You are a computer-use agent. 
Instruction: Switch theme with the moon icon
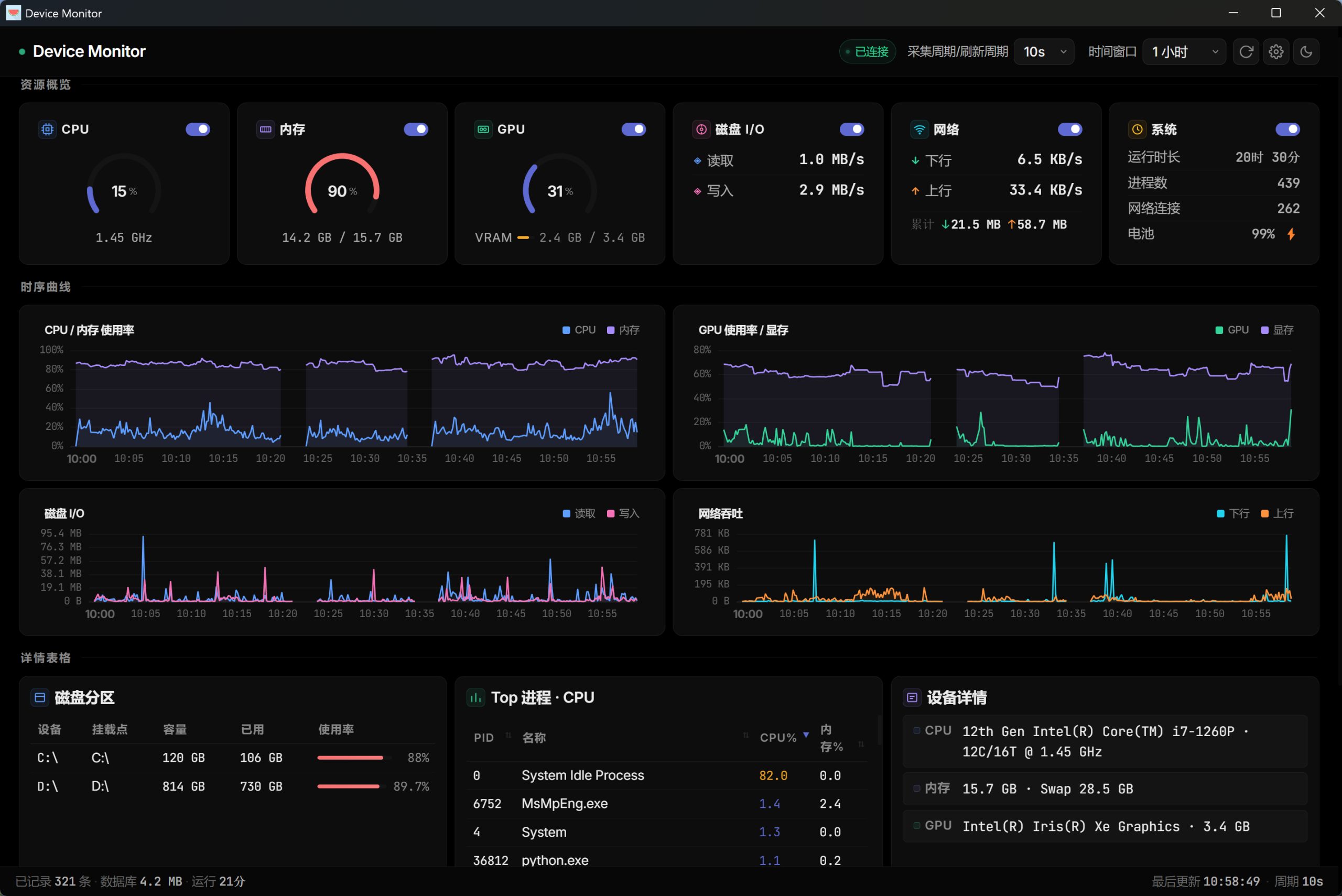click(1306, 51)
